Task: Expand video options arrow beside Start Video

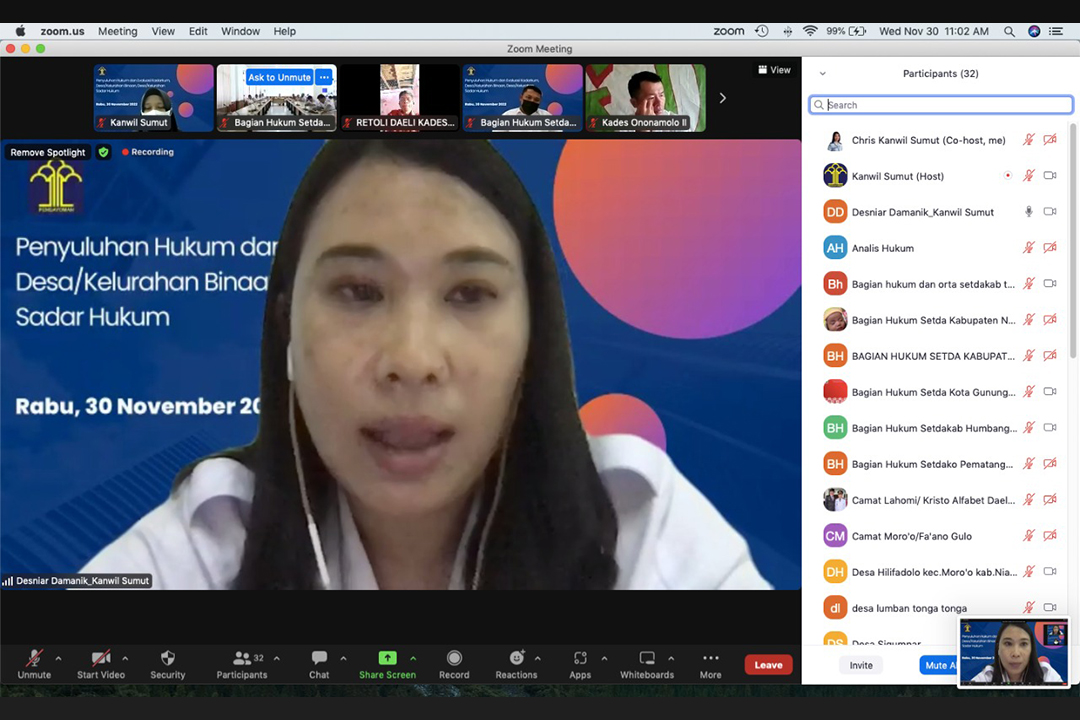Action: coord(125,658)
